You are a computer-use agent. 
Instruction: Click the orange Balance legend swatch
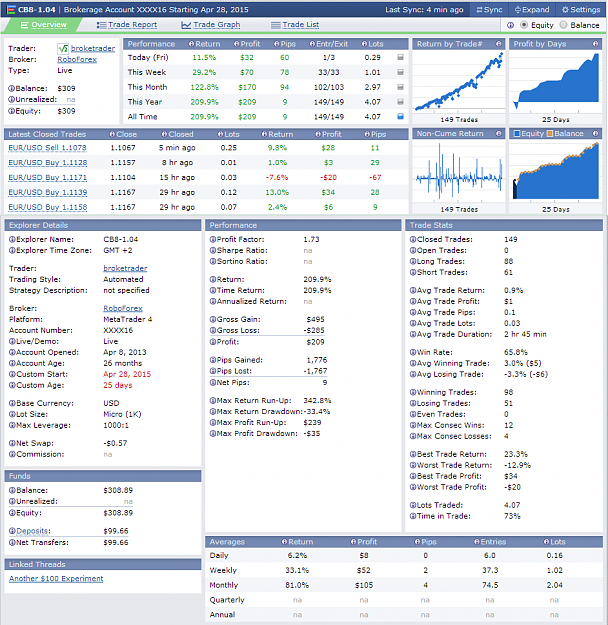point(550,134)
